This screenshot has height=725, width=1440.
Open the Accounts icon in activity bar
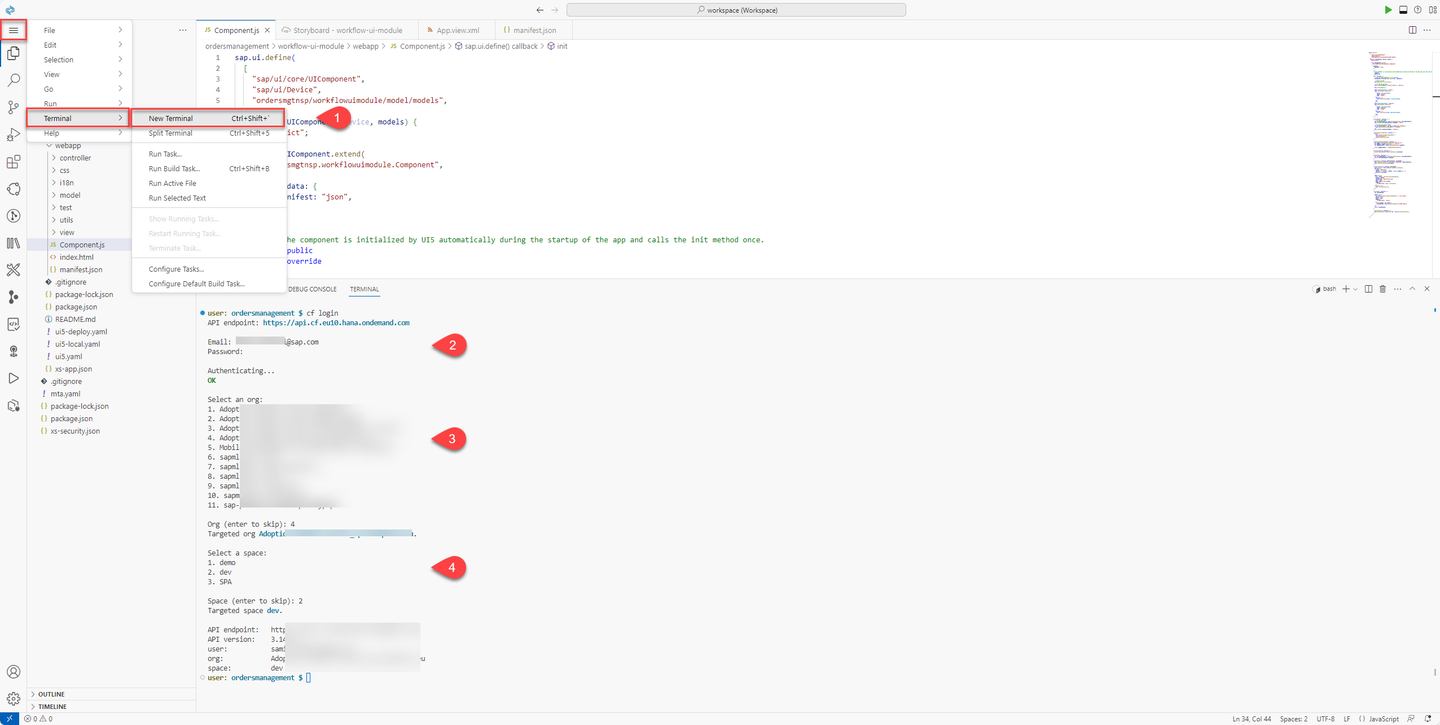(x=13, y=673)
